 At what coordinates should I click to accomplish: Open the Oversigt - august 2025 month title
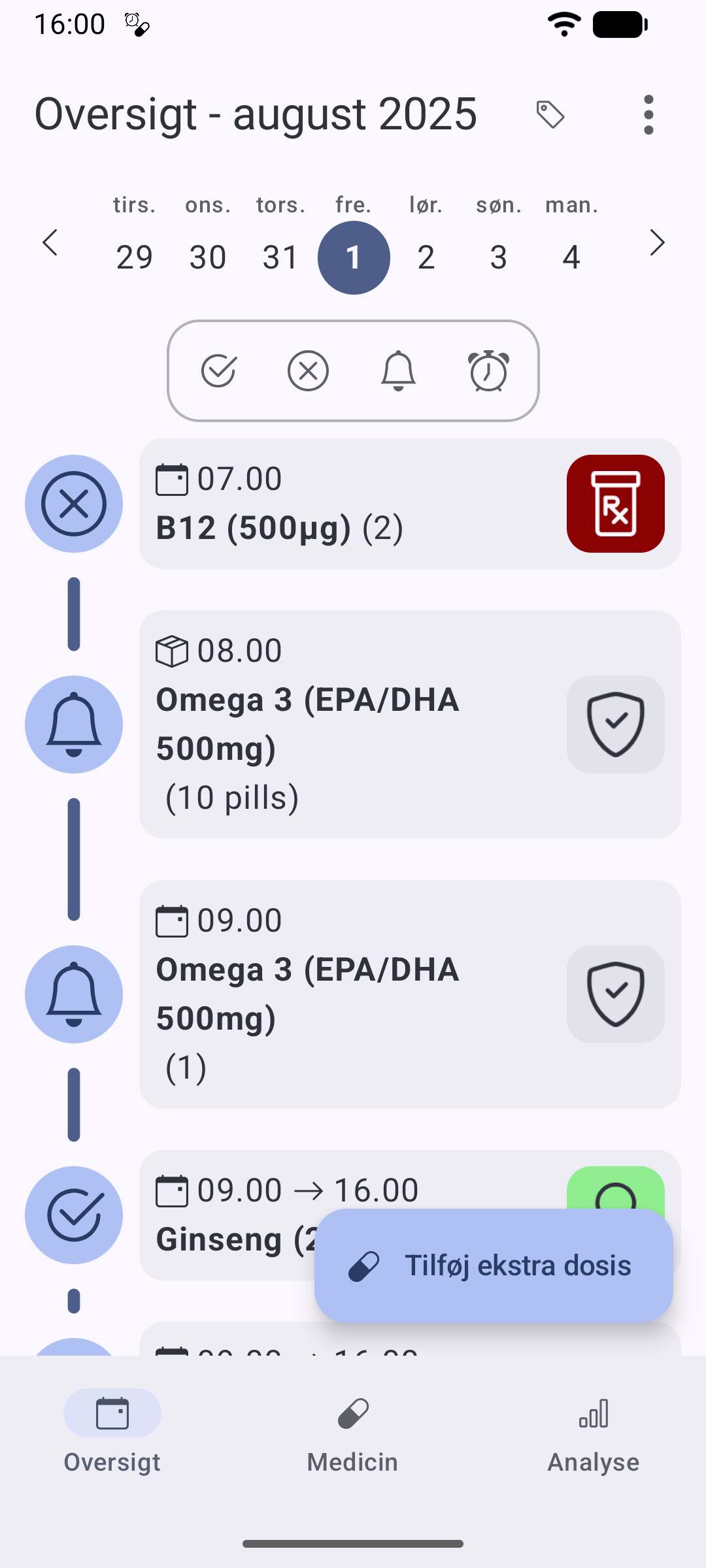(x=256, y=114)
